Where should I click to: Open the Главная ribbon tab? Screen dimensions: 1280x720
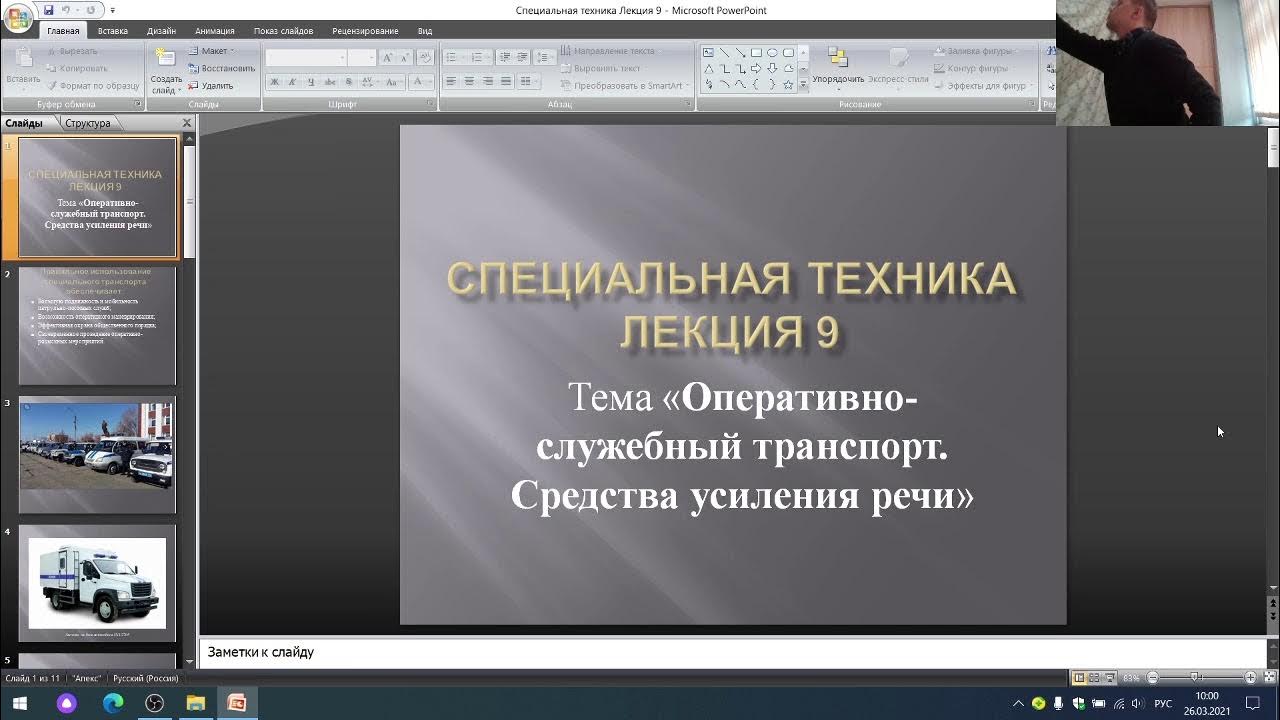pyautogui.click(x=63, y=31)
